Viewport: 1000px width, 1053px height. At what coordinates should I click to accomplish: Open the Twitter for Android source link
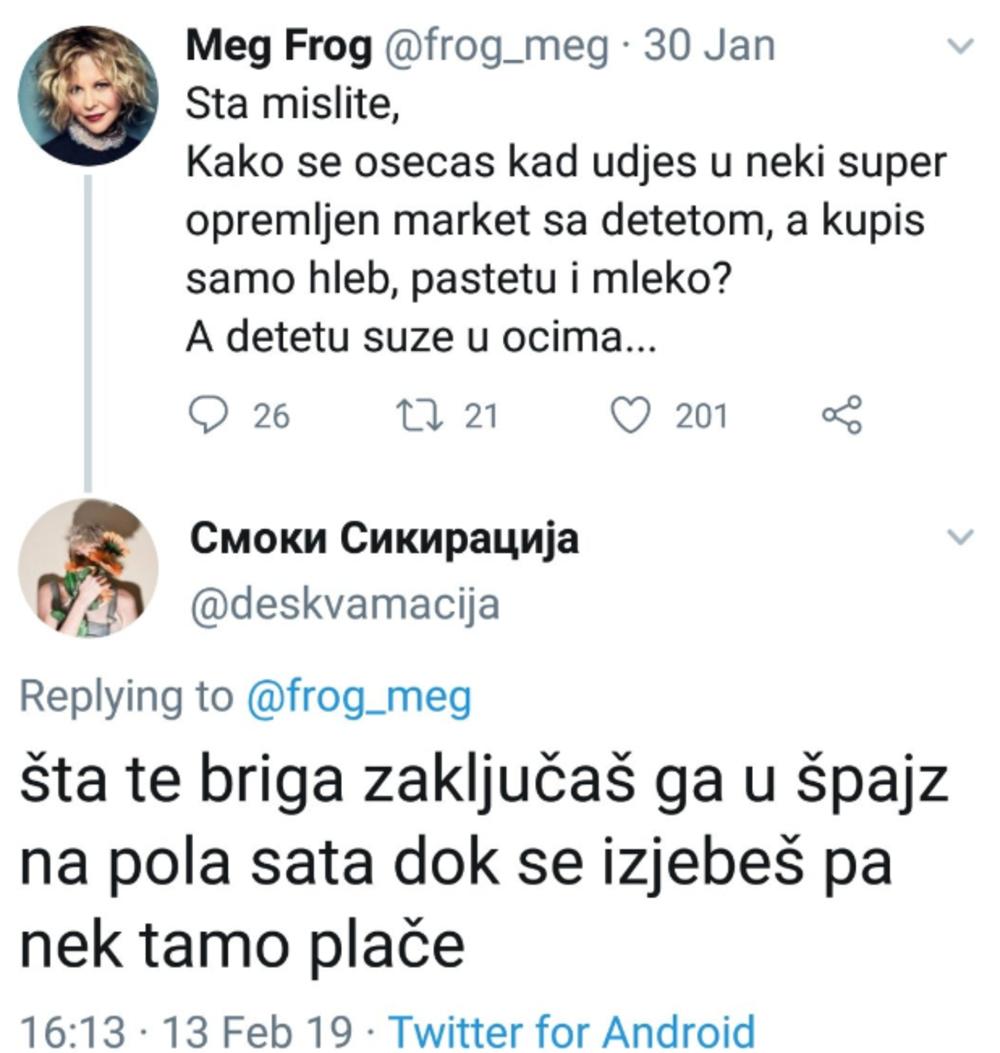tap(570, 1029)
